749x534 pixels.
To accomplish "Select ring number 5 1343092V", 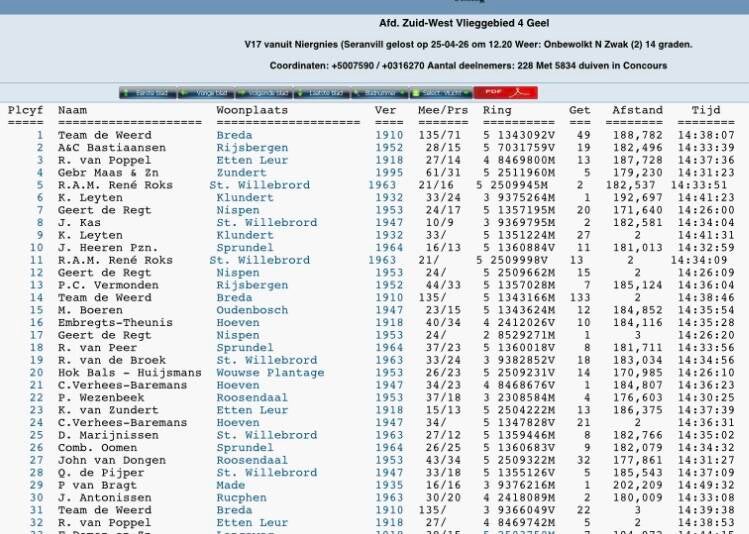I will 519,135.
